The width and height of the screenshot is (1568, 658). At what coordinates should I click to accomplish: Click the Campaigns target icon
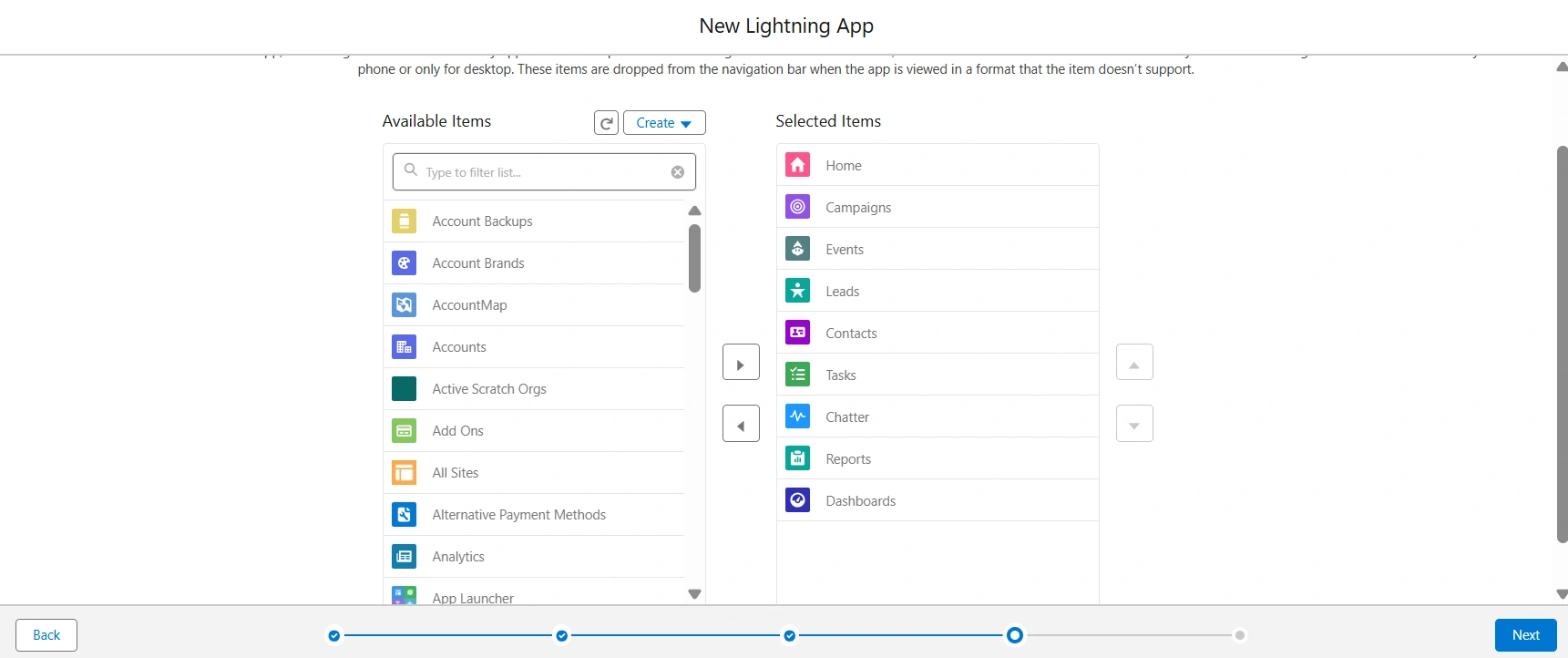tap(797, 207)
